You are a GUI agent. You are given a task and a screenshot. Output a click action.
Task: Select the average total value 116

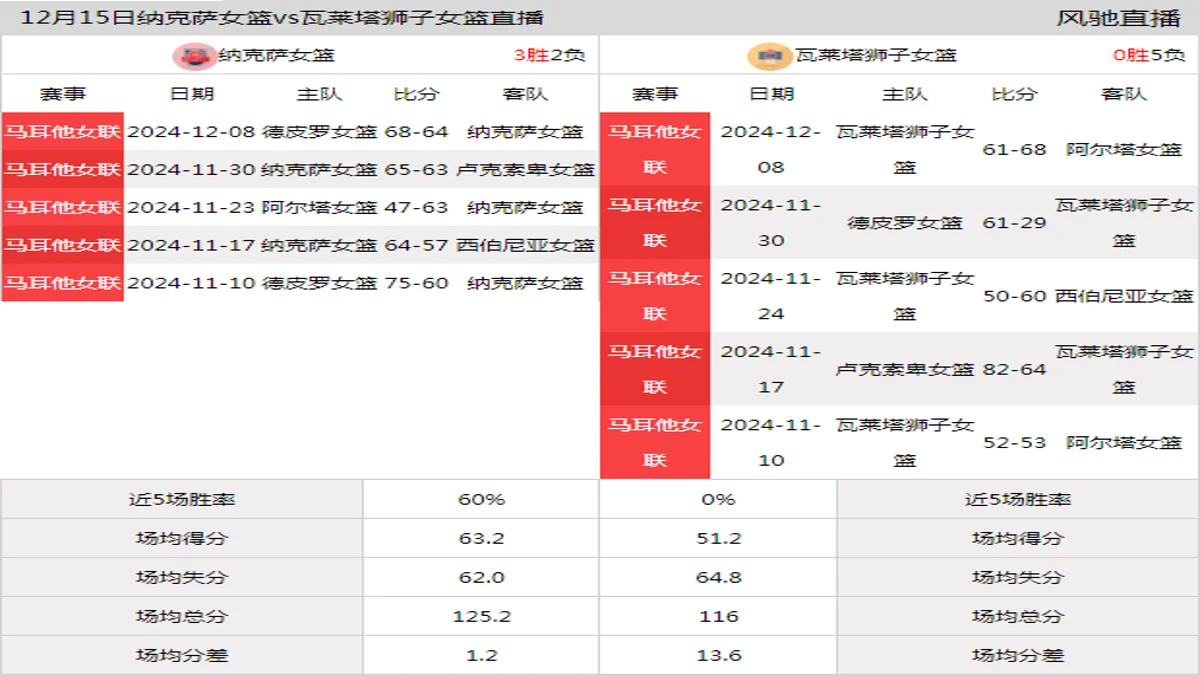pyautogui.click(x=718, y=616)
